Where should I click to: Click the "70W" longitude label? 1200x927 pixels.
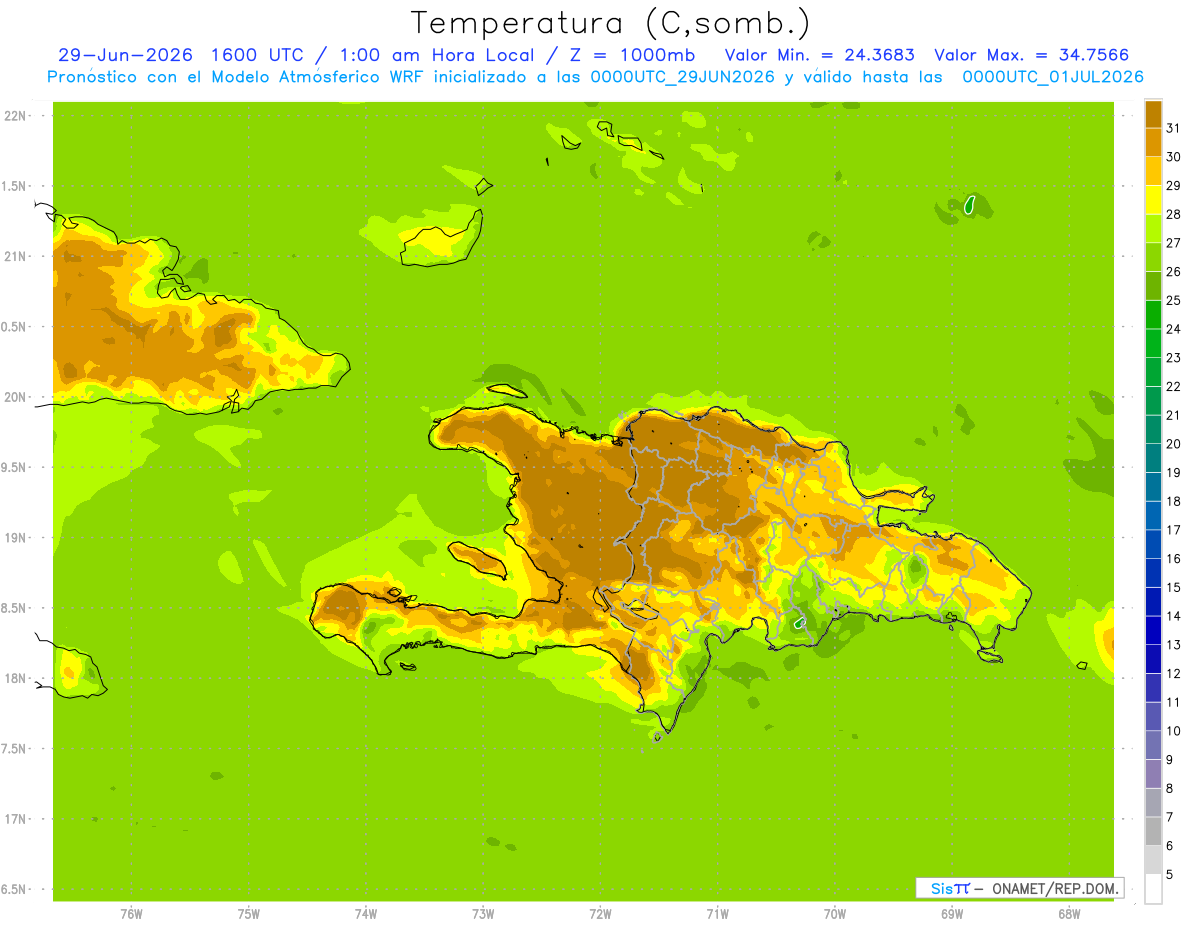(835, 913)
